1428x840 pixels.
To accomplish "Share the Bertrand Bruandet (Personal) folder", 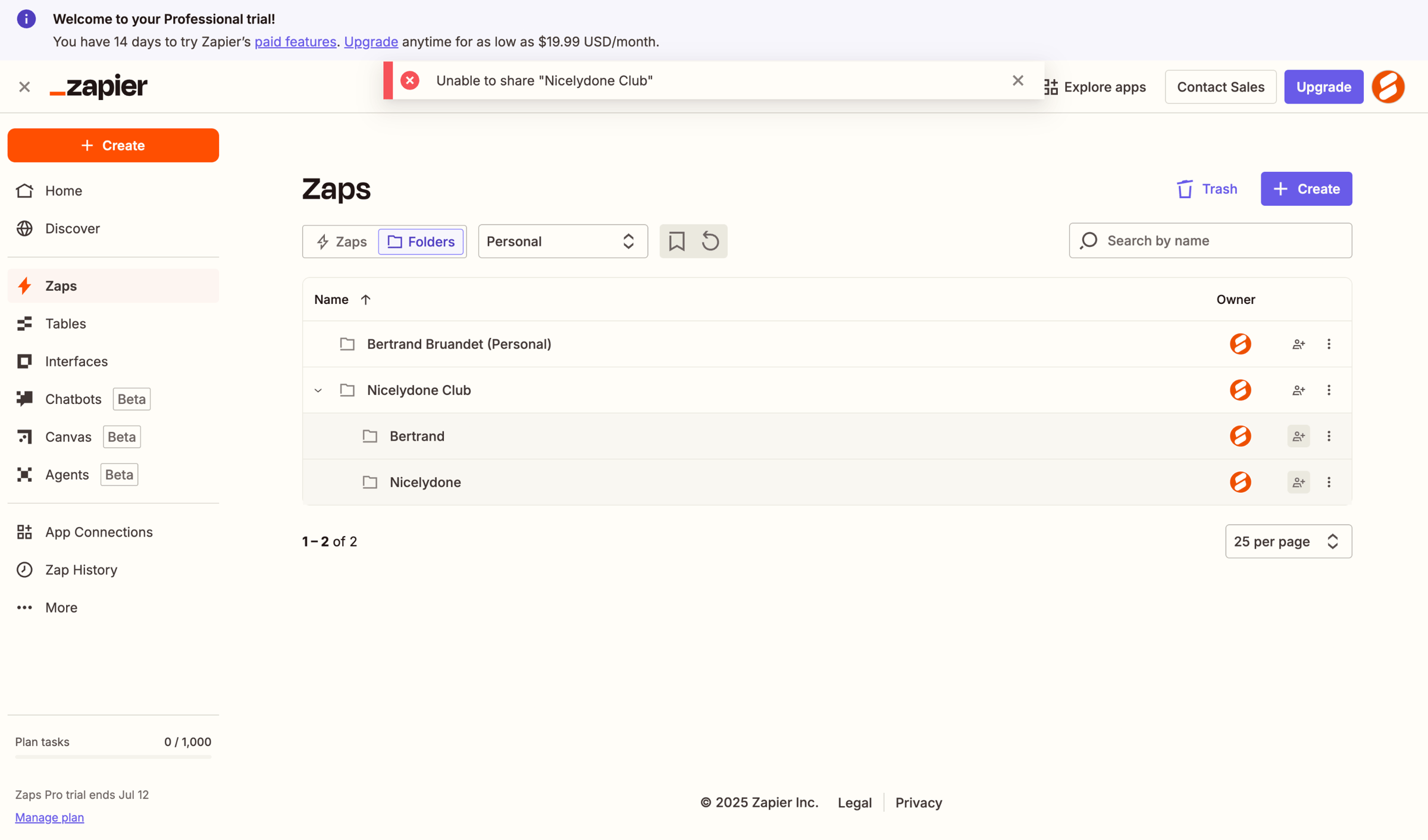I will tap(1298, 344).
